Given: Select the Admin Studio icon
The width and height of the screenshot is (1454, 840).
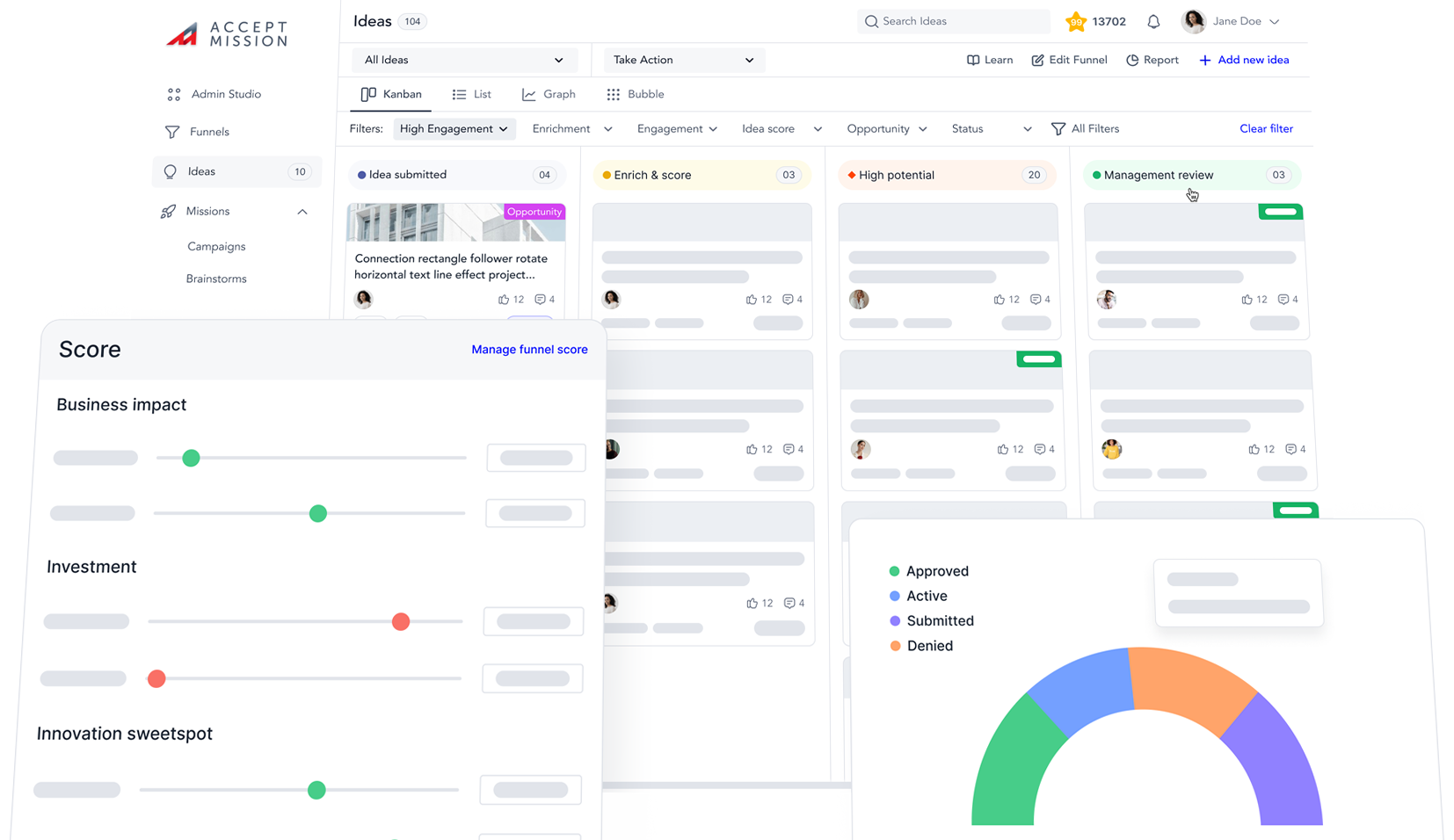Looking at the screenshot, I should [172, 94].
